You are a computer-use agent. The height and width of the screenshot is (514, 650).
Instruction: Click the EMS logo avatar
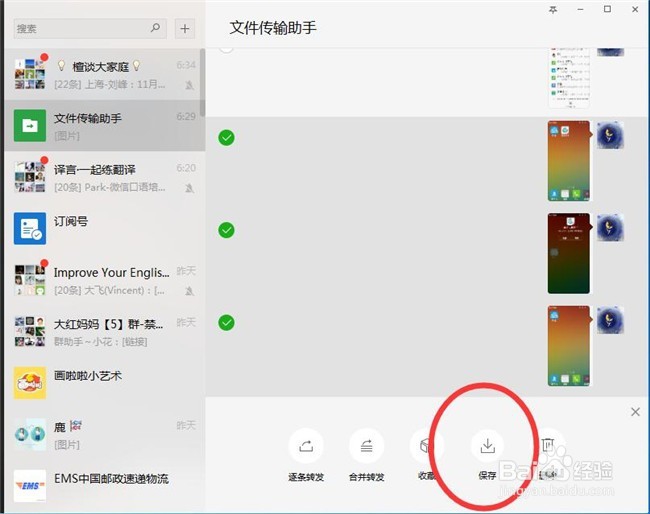[x=30, y=485]
